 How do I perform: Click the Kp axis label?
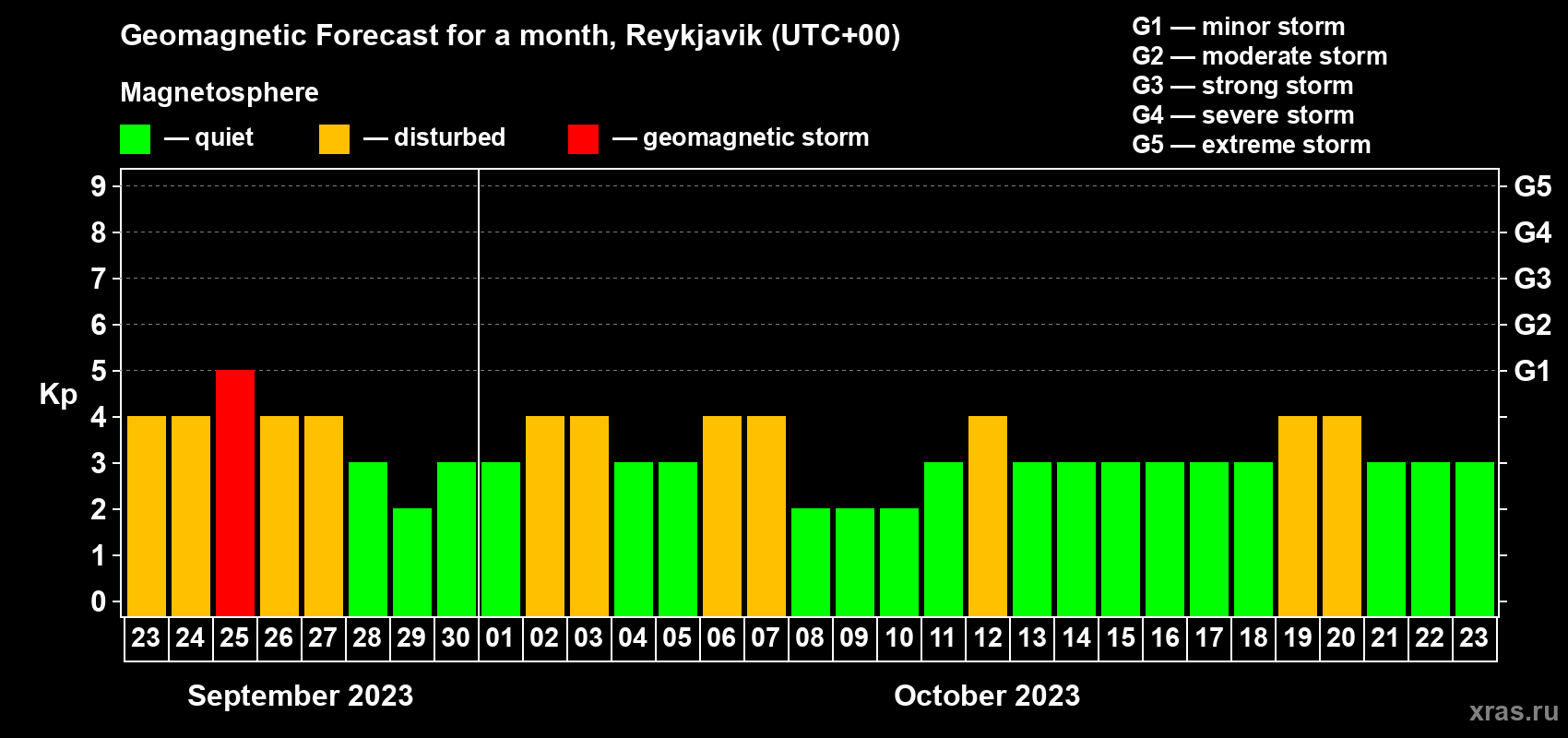point(58,395)
